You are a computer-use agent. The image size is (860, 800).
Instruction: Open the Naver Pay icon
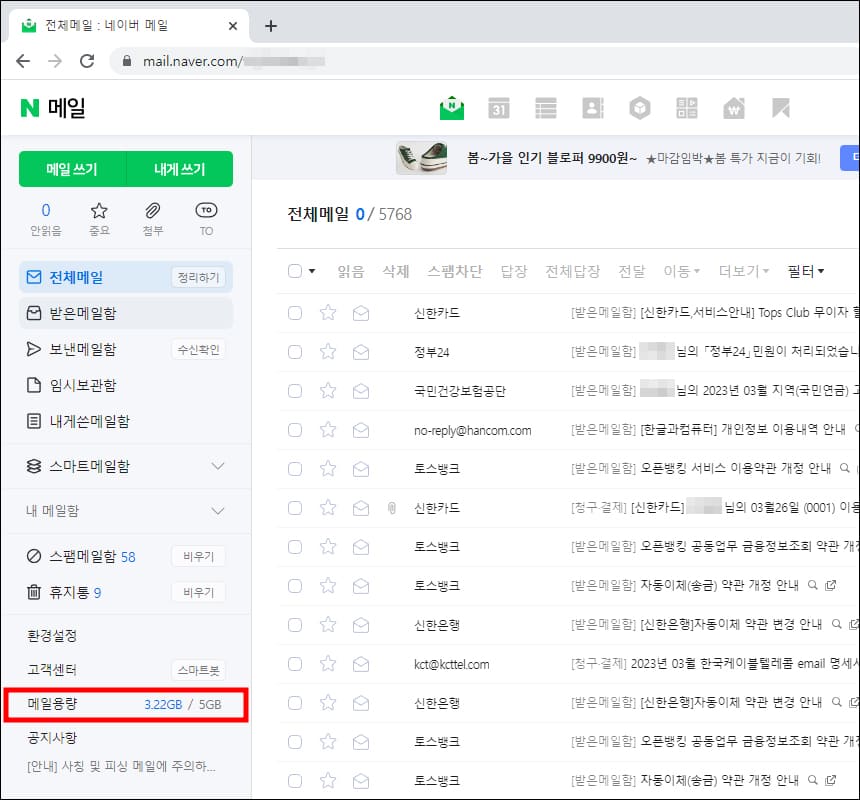pos(733,108)
